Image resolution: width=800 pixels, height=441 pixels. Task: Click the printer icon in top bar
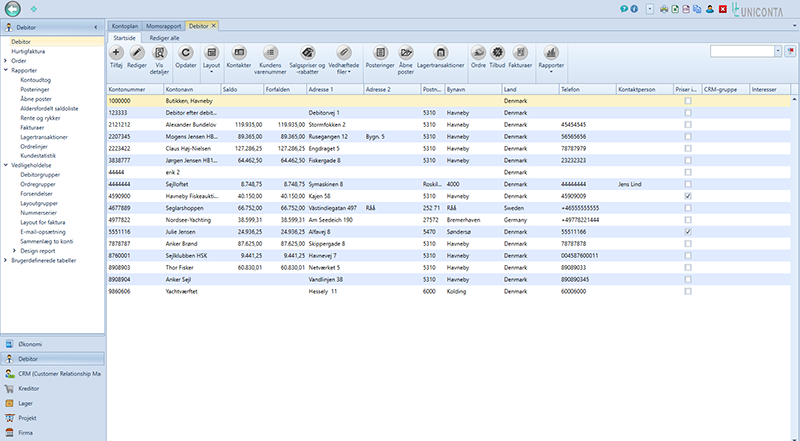664,9
